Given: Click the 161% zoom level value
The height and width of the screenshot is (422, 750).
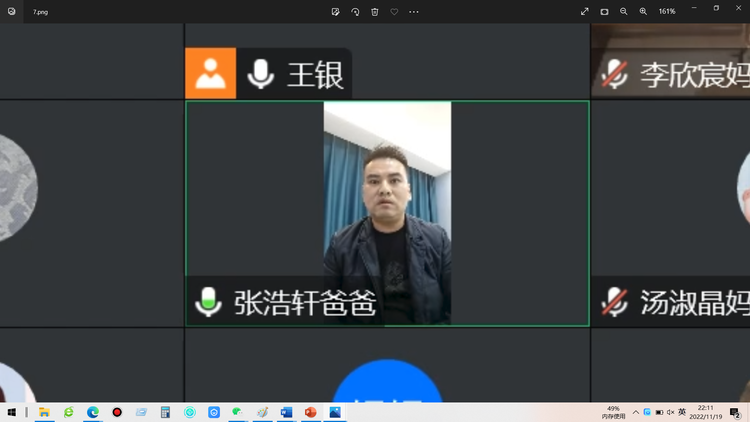Looking at the screenshot, I should [x=667, y=11].
